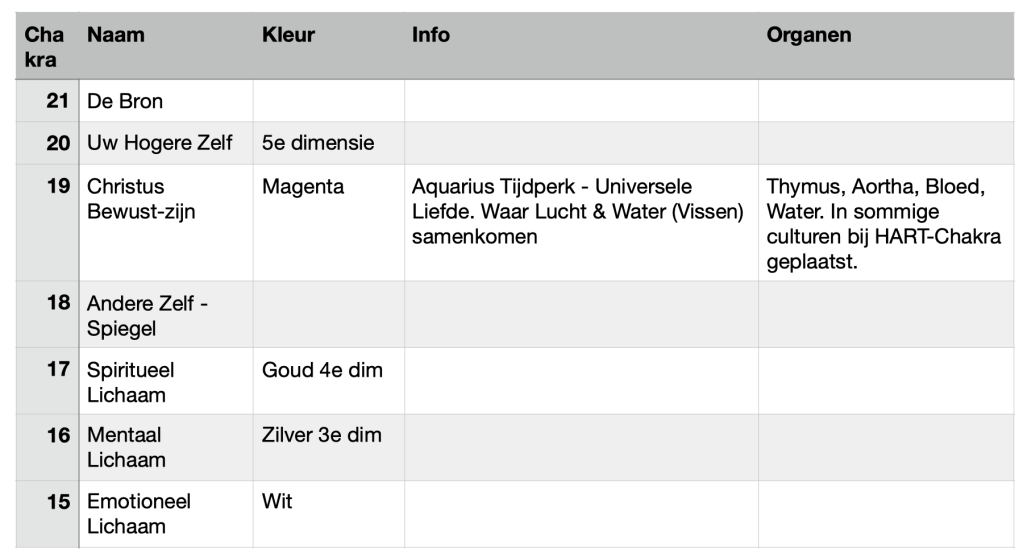The width and height of the screenshot is (1023, 557).
Task: Click the Goud 4e dim cell
Action: [321, 370]
